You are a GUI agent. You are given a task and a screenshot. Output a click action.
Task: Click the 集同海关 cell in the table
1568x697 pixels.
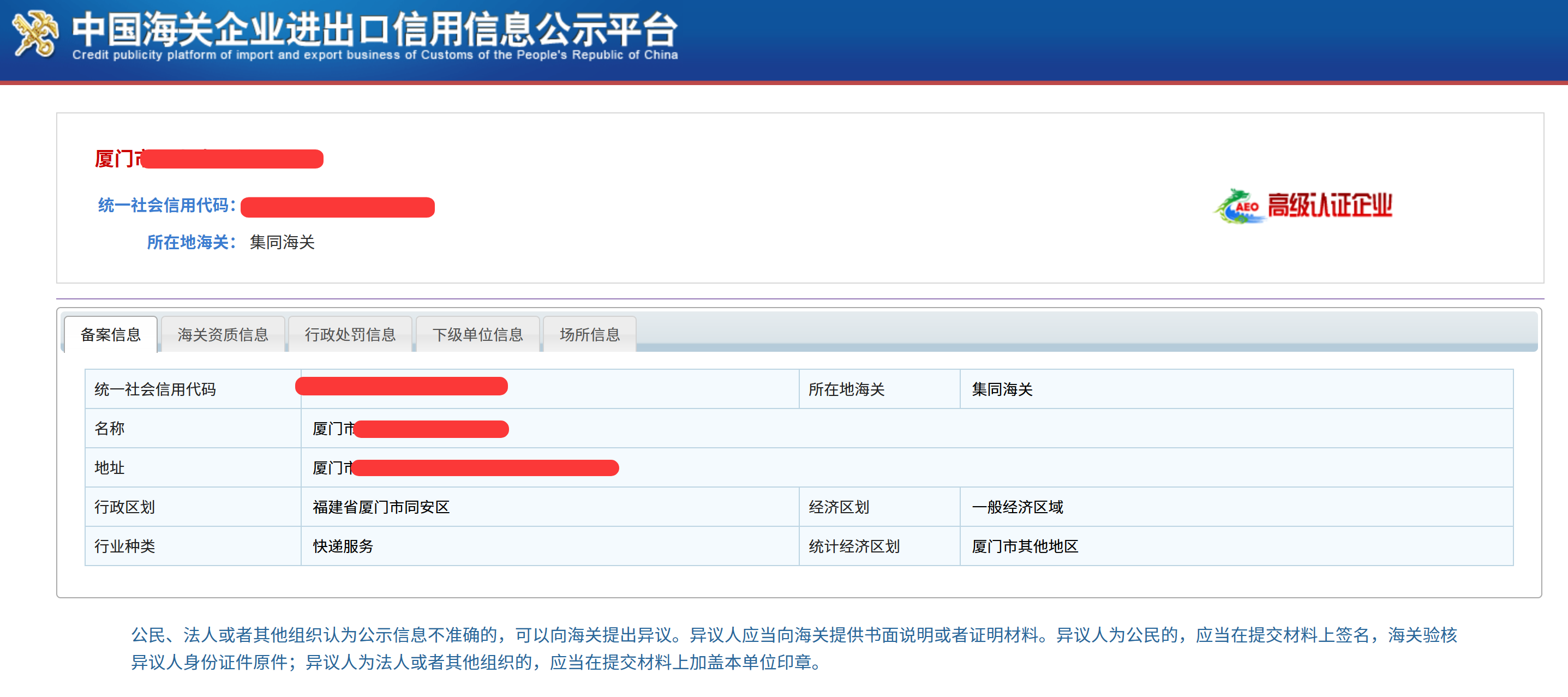[1002, 389]
